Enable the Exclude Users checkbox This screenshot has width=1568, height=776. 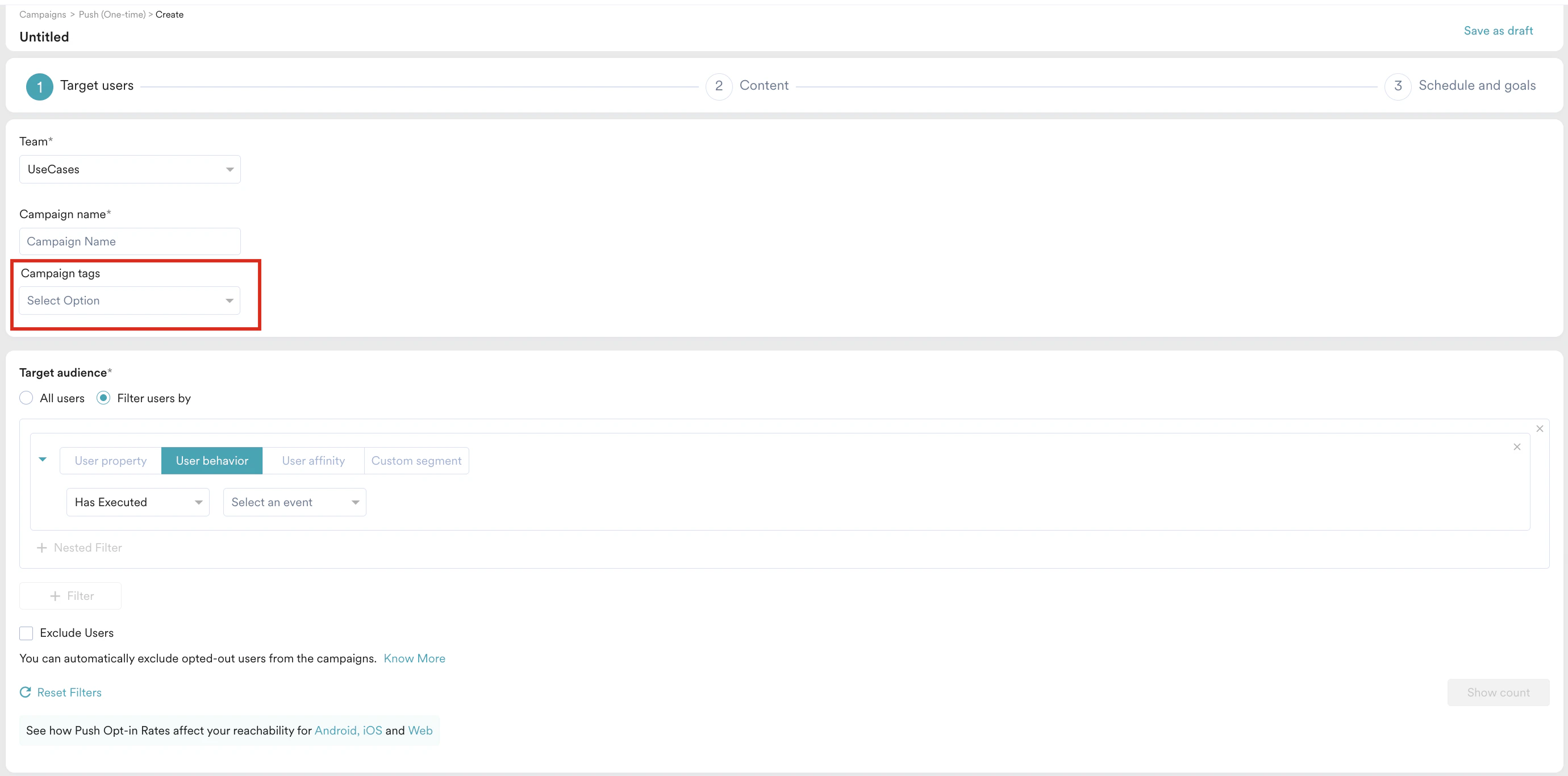coord(26,633)
